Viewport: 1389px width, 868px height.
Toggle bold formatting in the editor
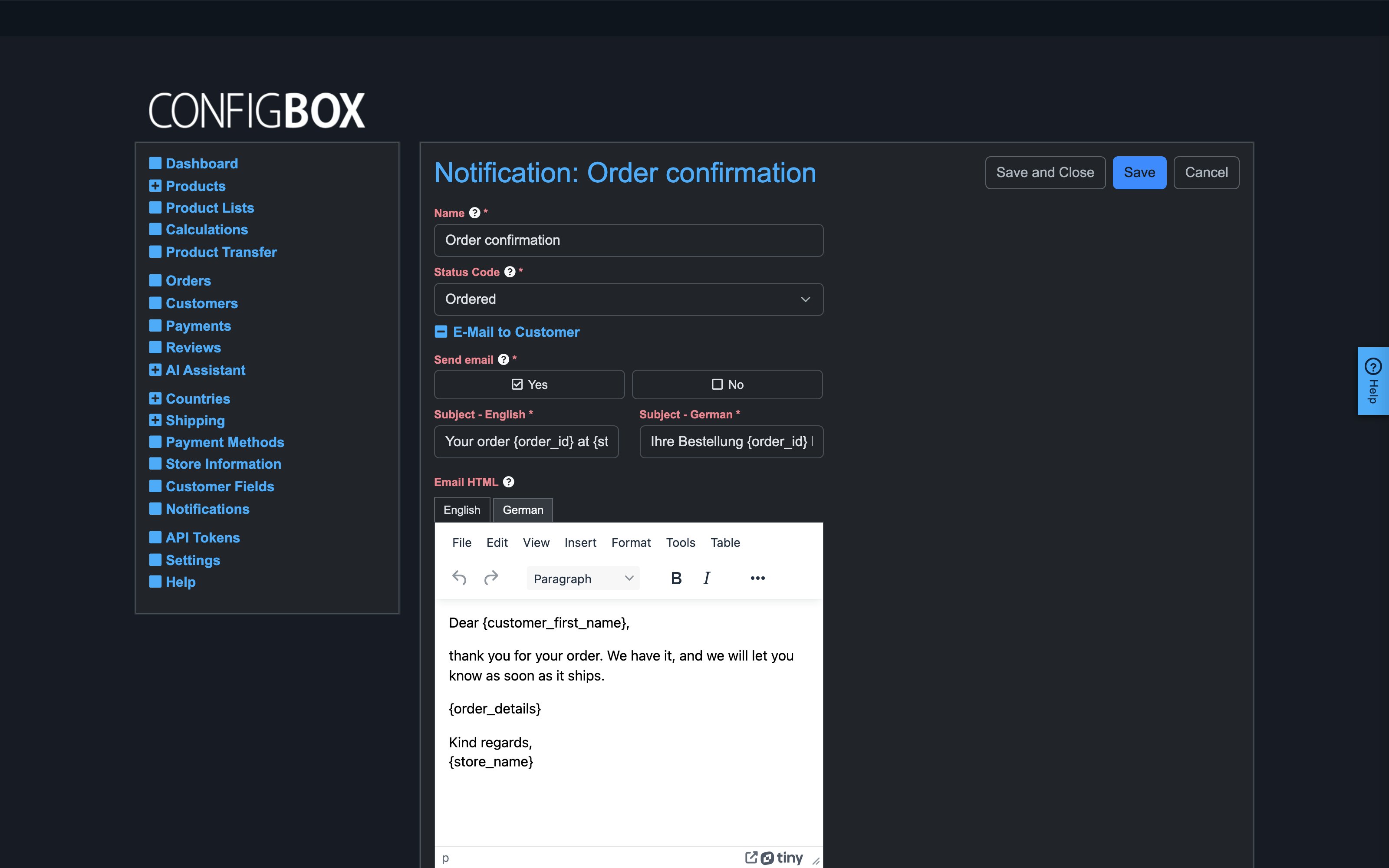pos(676,578)
